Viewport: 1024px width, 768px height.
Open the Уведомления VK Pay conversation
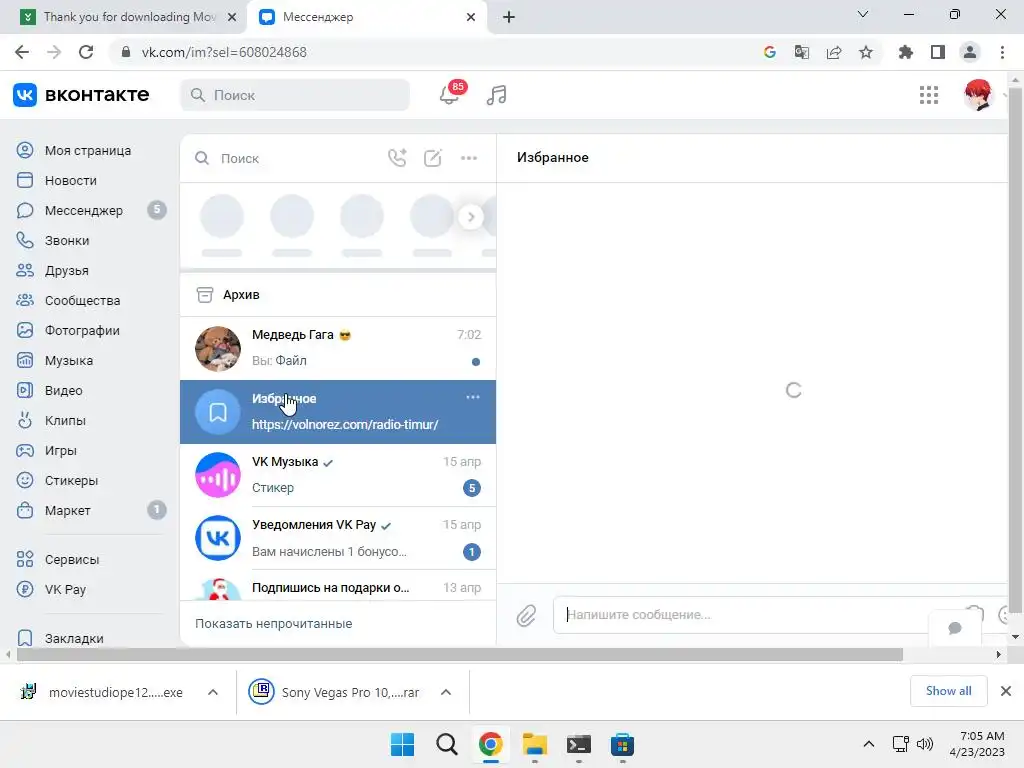tap(338, 538)
